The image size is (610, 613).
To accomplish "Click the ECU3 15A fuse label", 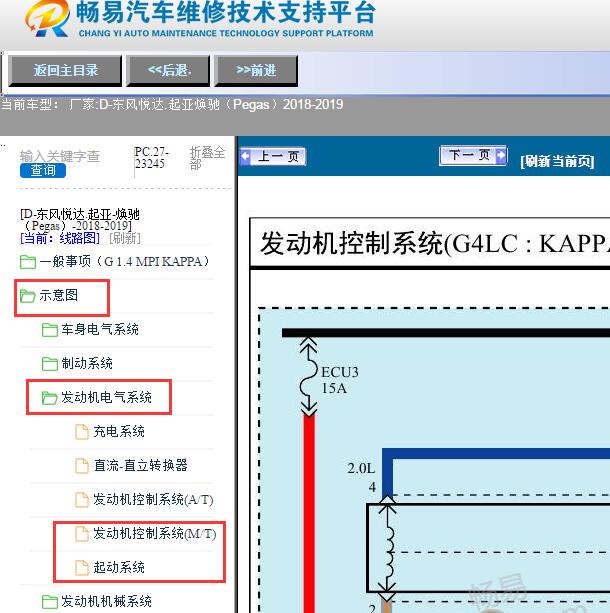I will click(x=339, y=380).
